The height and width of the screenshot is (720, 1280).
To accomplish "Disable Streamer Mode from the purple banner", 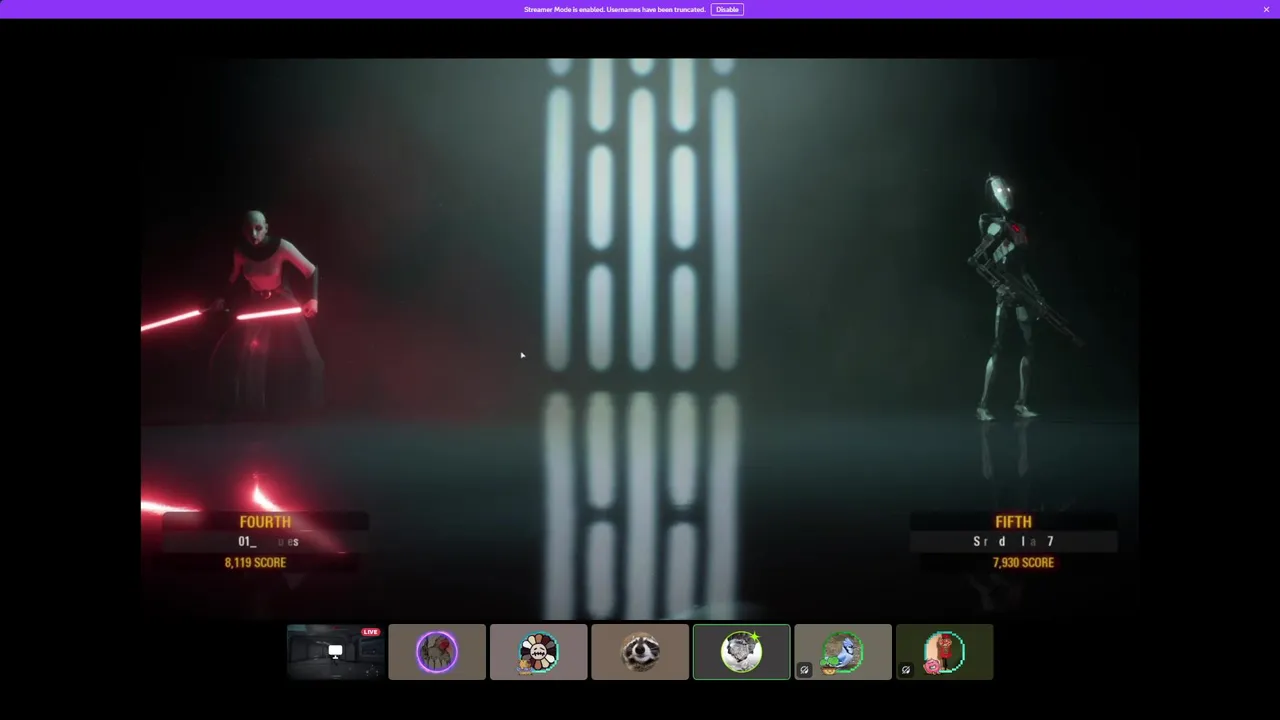I will (x=727, y=9).
